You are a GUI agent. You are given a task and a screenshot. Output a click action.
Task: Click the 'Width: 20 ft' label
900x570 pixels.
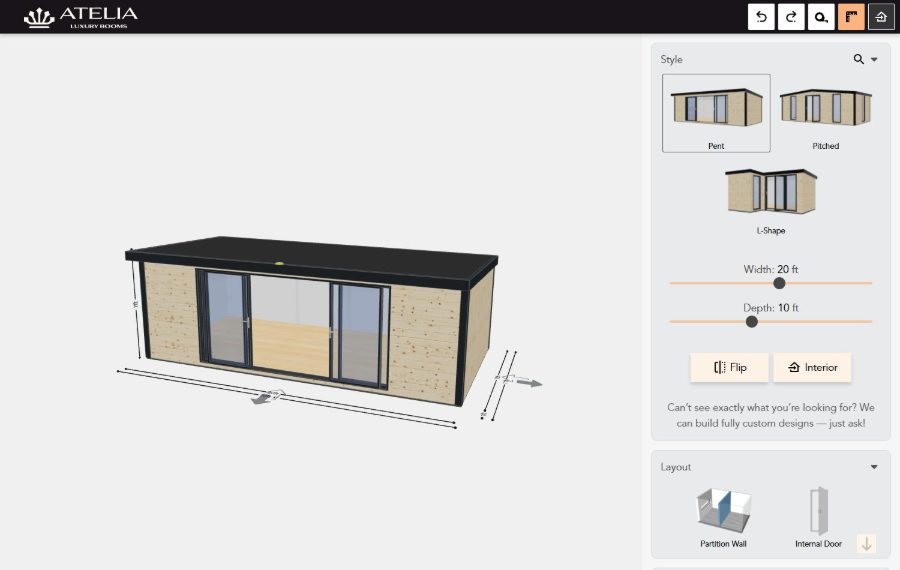point(770,269)
